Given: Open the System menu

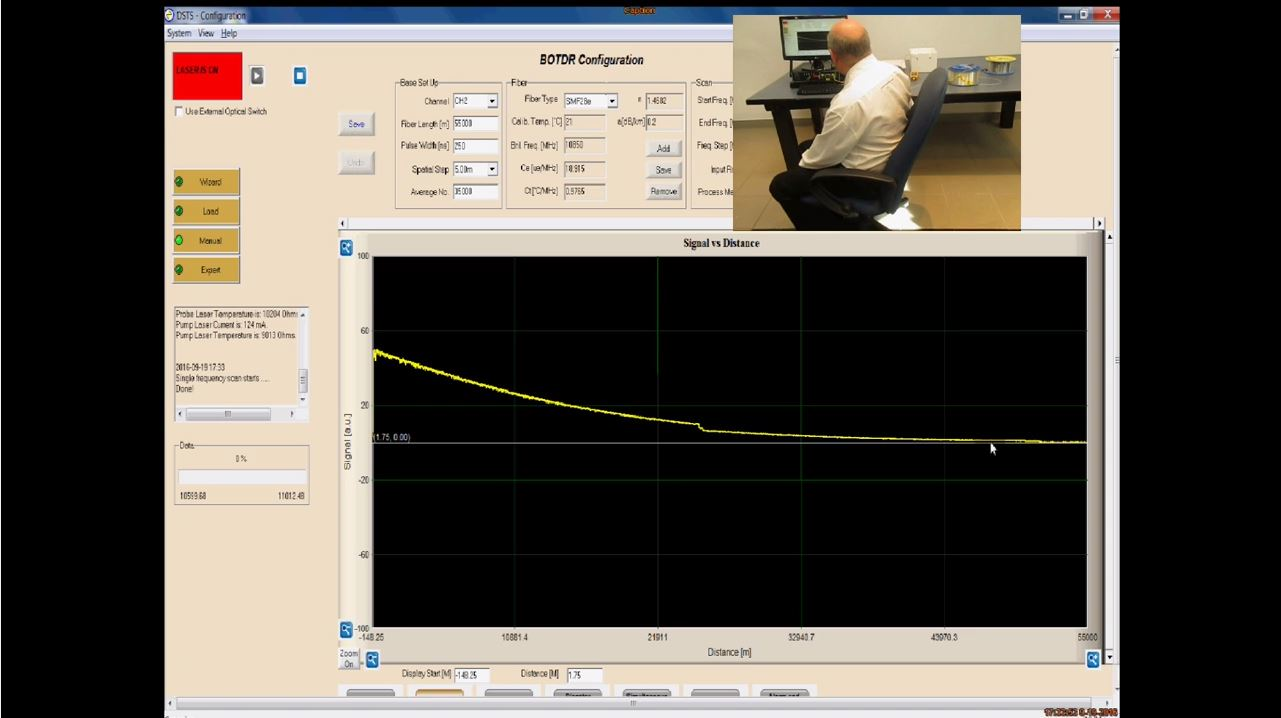Looking at the screenshot, I should [x=178, y=33].
